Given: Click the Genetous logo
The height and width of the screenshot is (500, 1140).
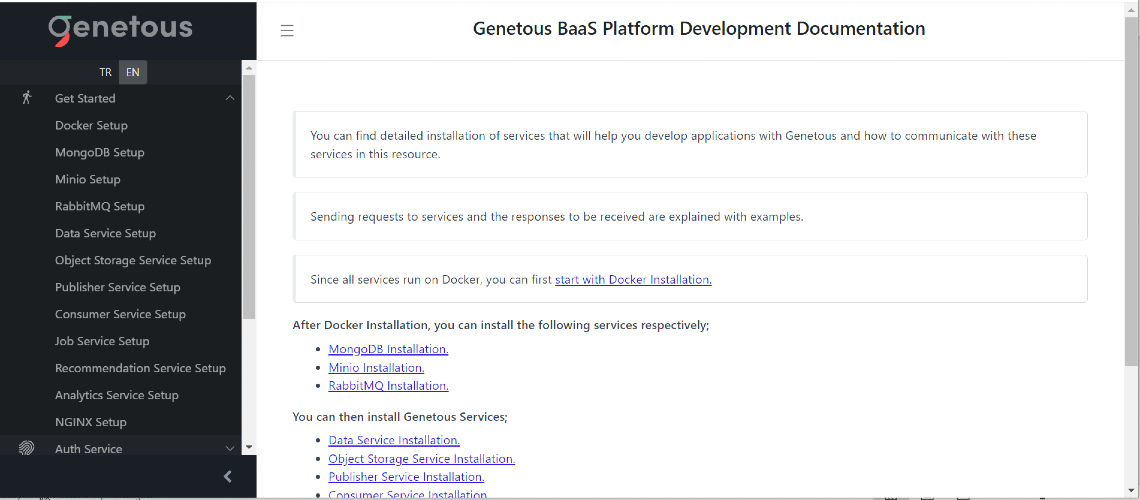Looking at the screenshot, I should pos(121,29).
